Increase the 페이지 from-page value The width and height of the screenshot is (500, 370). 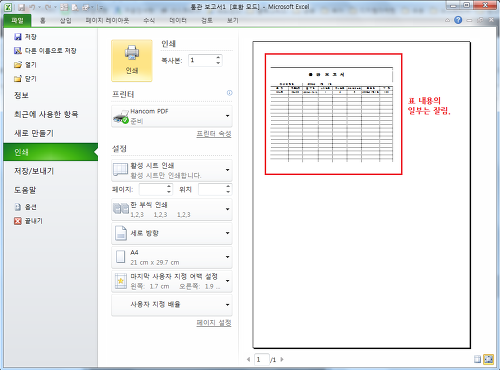pyautogui.click(x=169, y=187)
